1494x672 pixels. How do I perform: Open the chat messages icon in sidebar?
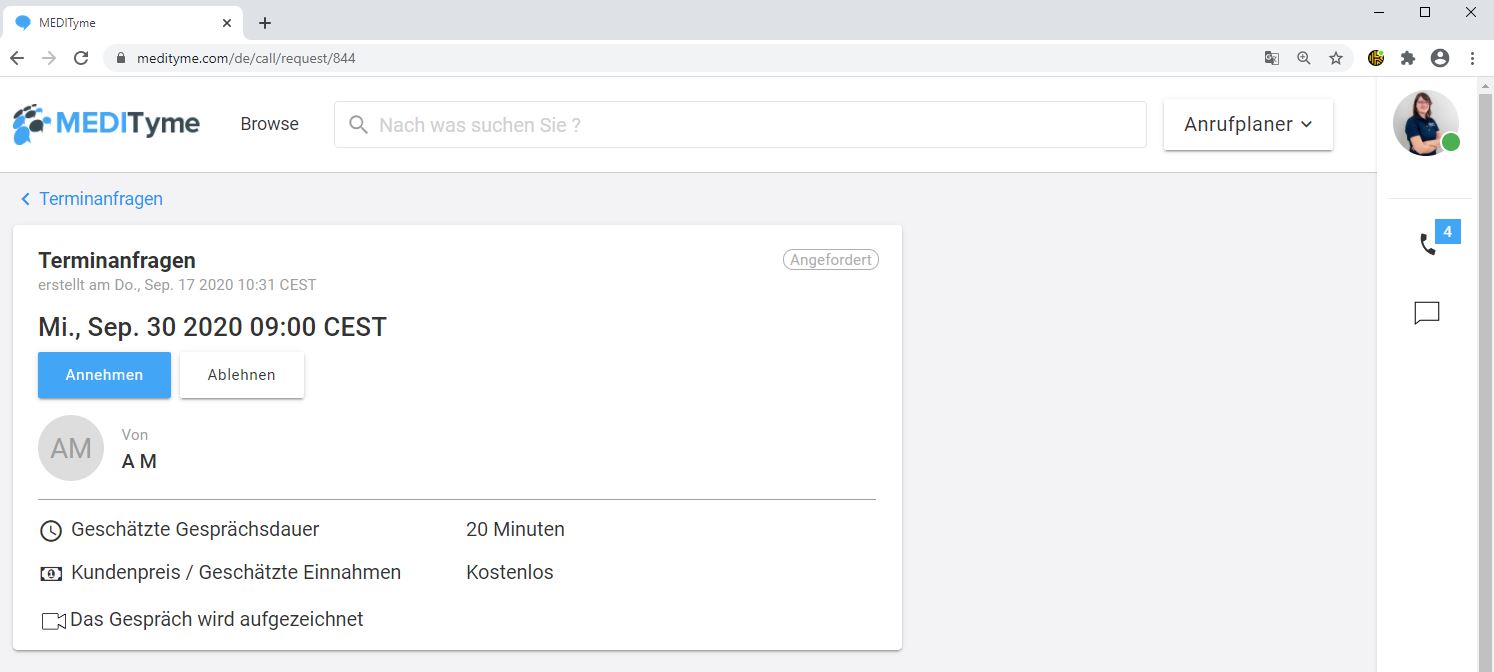(x=1427, y=313)
